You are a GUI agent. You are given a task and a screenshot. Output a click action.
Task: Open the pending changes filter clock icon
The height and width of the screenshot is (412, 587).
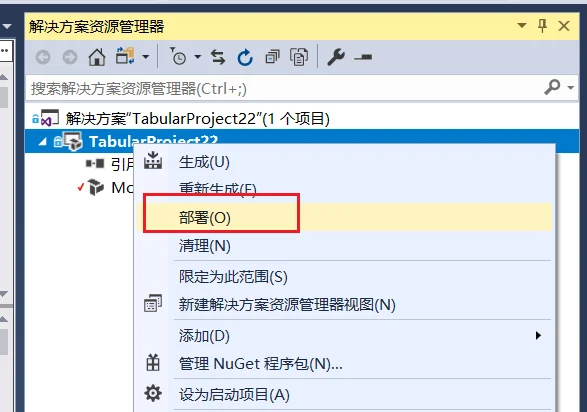coord(178,57)
